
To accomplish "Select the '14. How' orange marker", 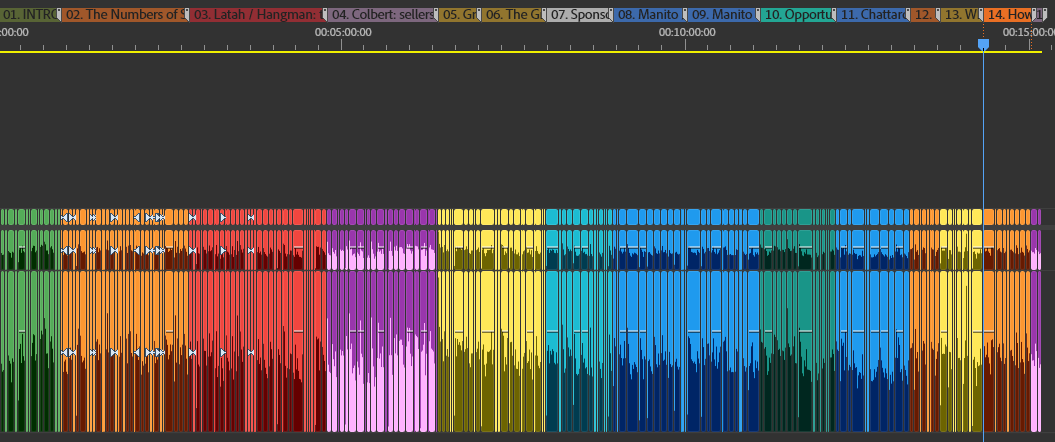I will click(1007, 14).
